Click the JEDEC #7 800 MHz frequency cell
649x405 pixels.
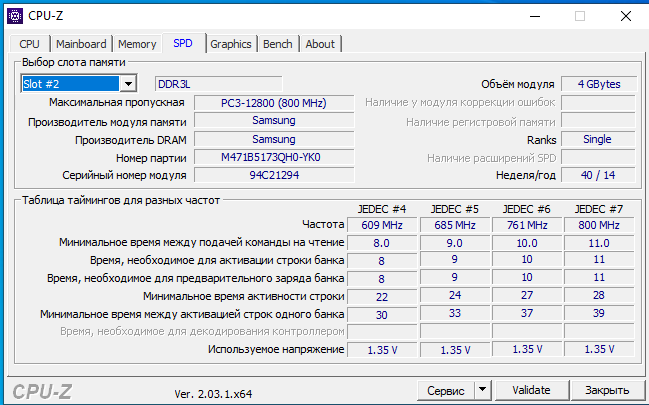[597, 225]
